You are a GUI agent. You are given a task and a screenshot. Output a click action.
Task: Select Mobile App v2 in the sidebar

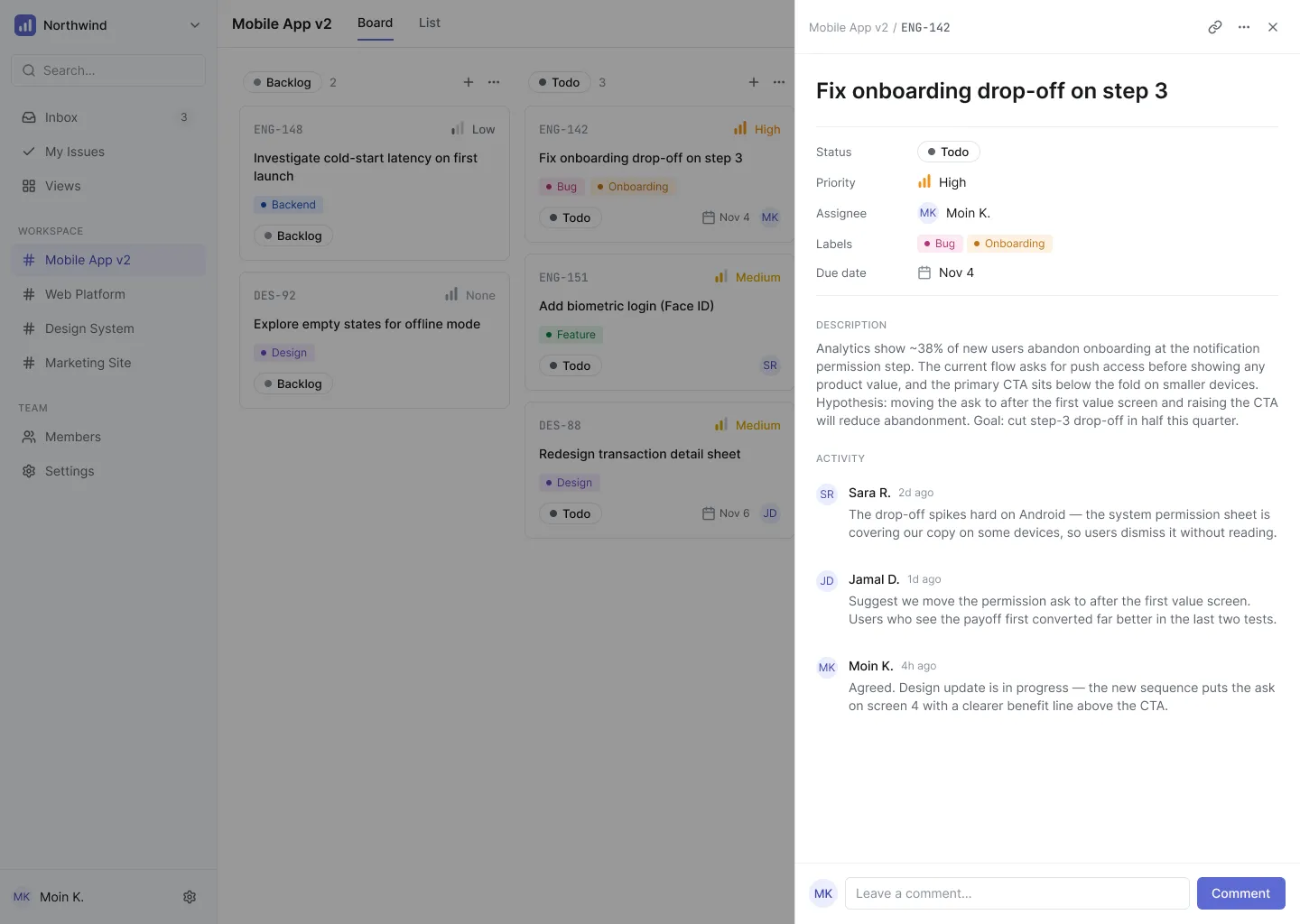click(108, 260)
